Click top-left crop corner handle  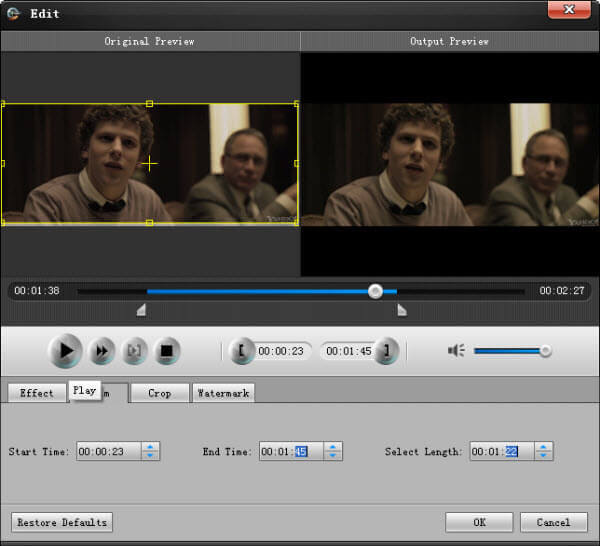[3, 104]
